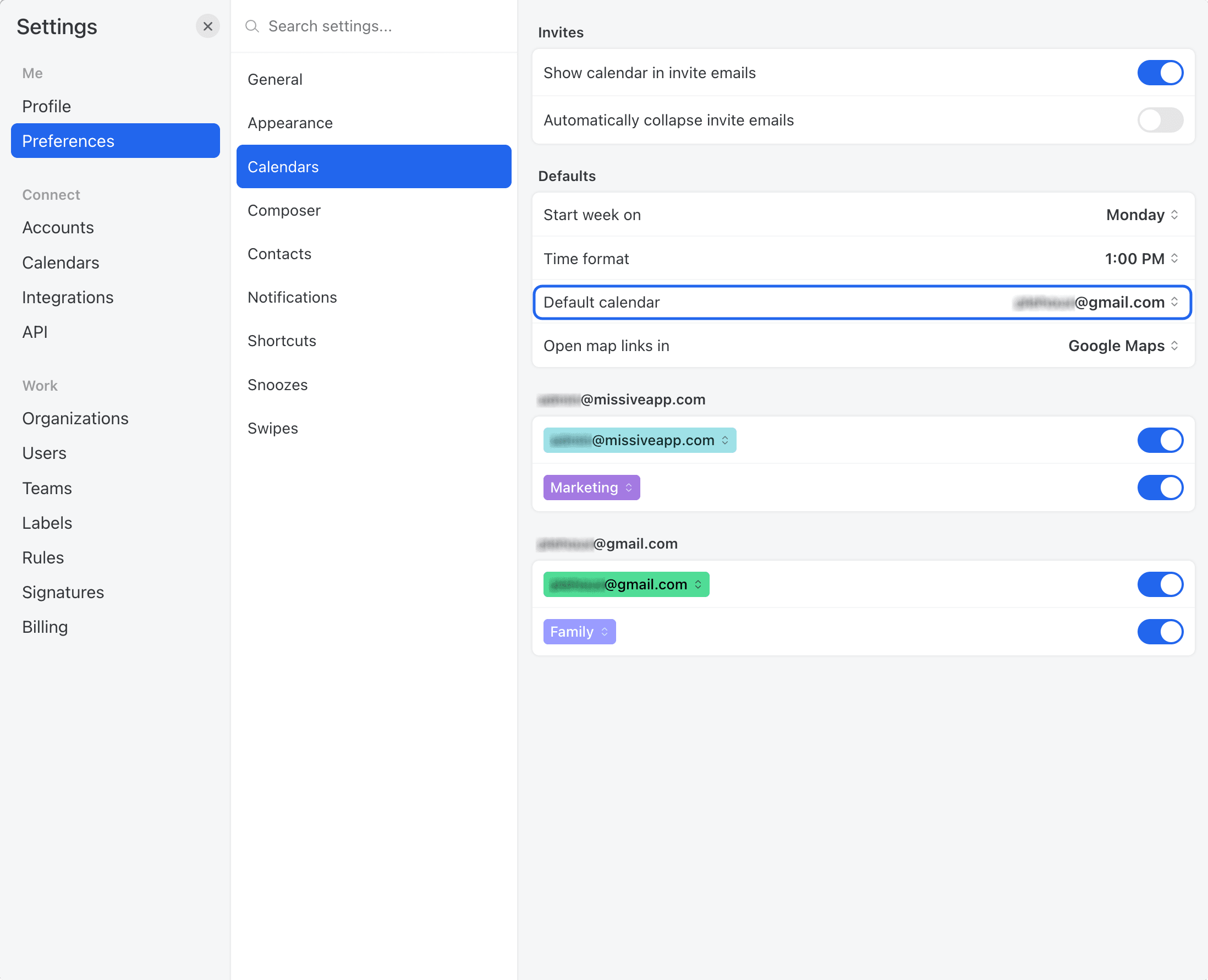Expand the Marketing label selector

[591, 487]
